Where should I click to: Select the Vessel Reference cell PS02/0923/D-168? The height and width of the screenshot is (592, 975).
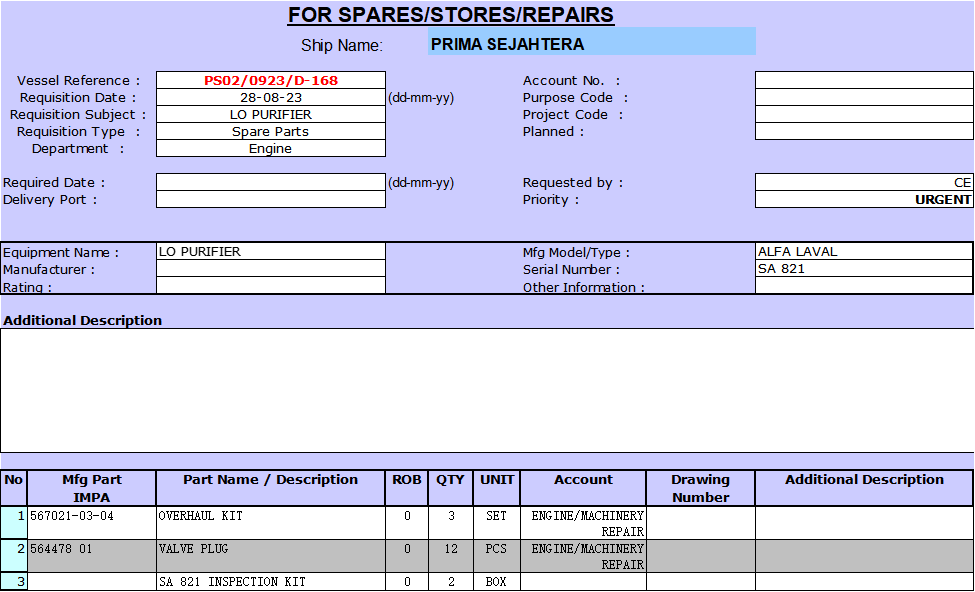270,81
